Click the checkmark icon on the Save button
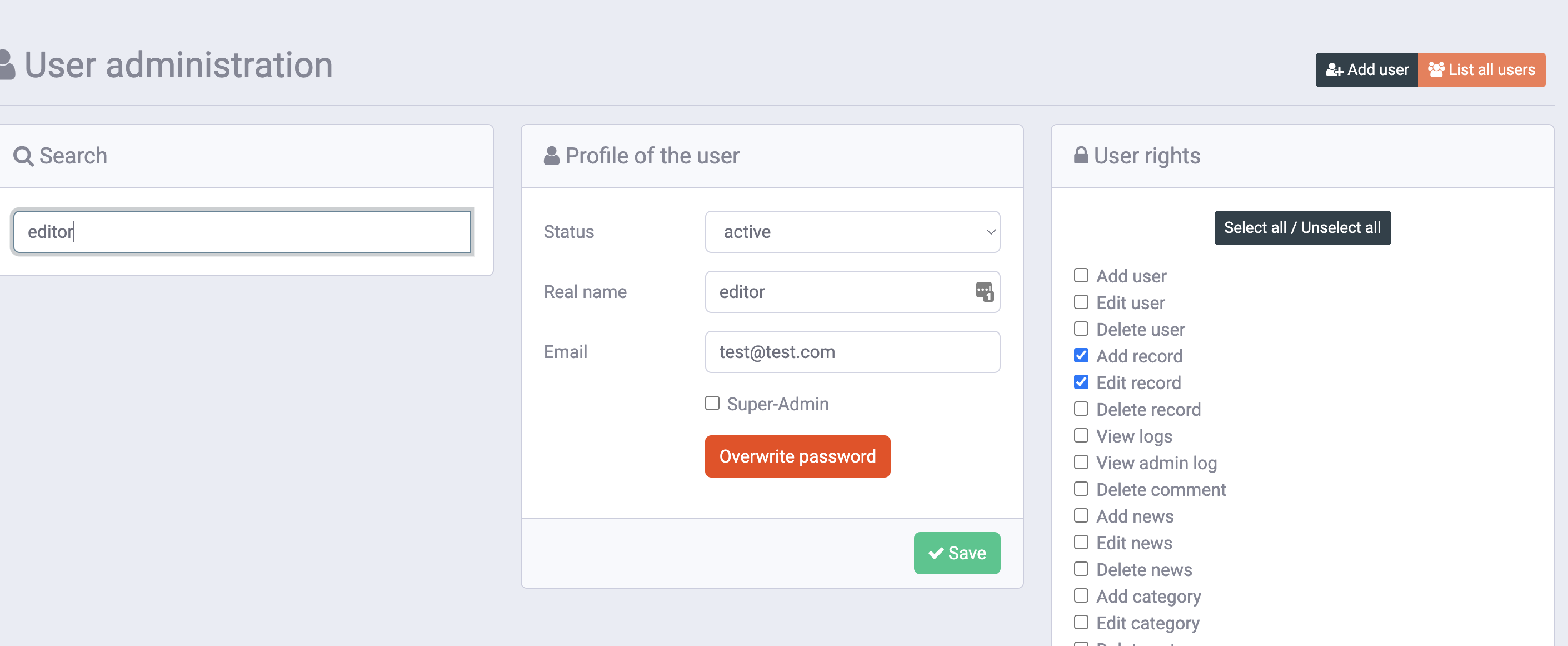Screen dimensions: 1568x646 point(936,553)
